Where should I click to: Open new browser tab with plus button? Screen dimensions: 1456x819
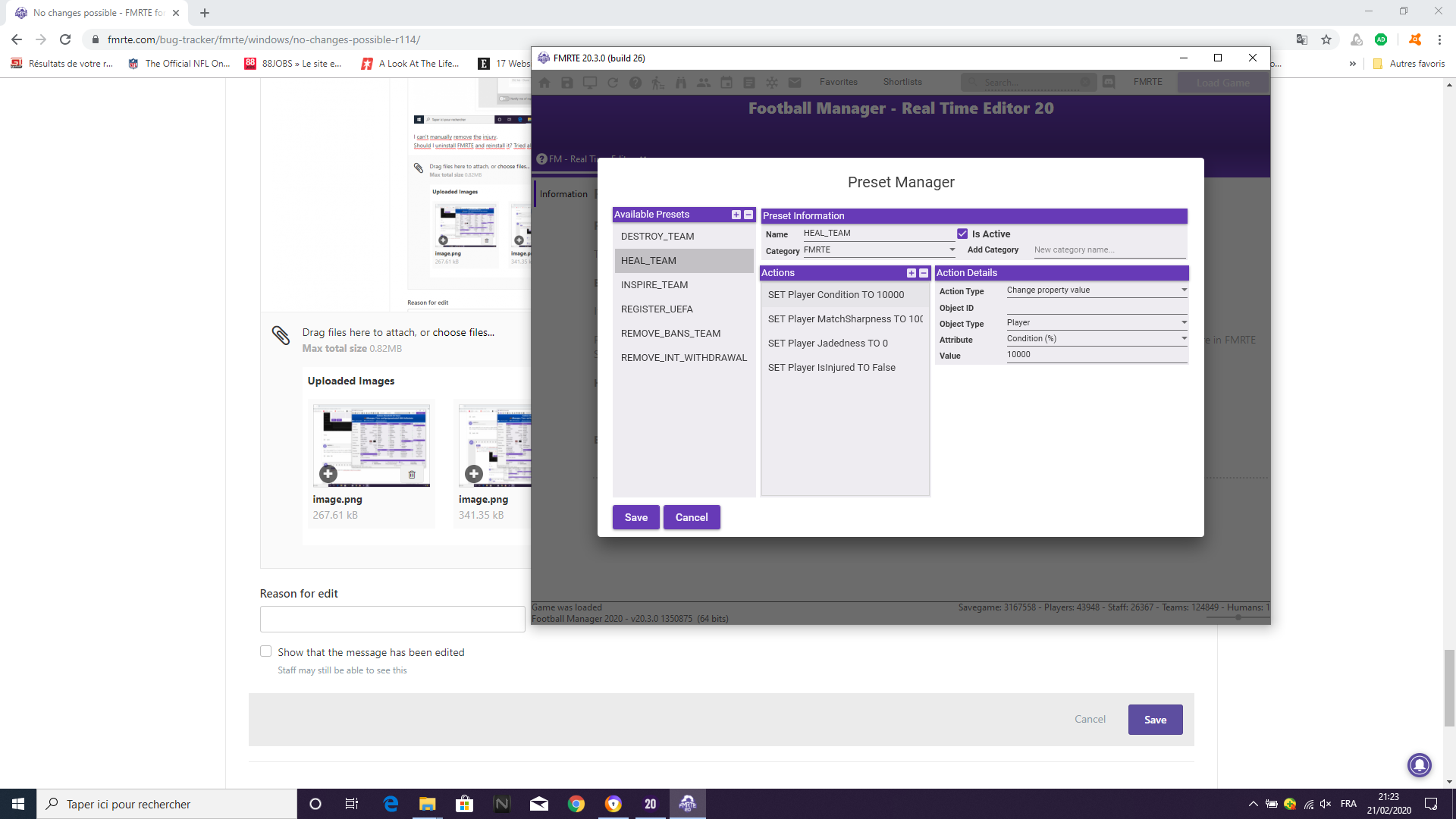pyautogui.click(x=205, y=13)
